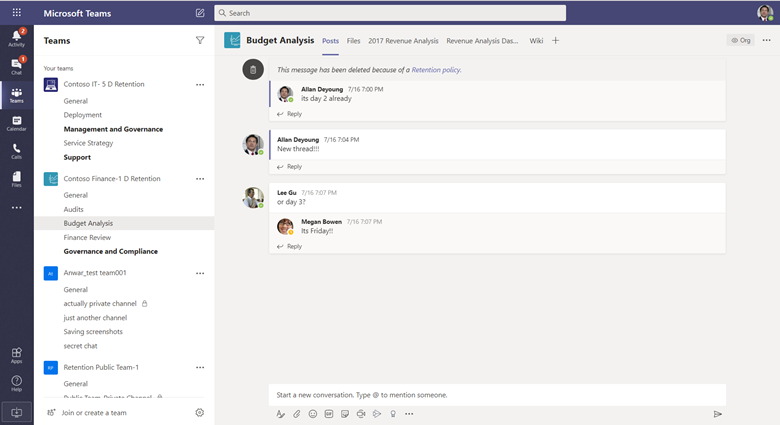Switch to the Posts tab
The width and height of the screenshot is (780, 425).
[x=330, y=41]
